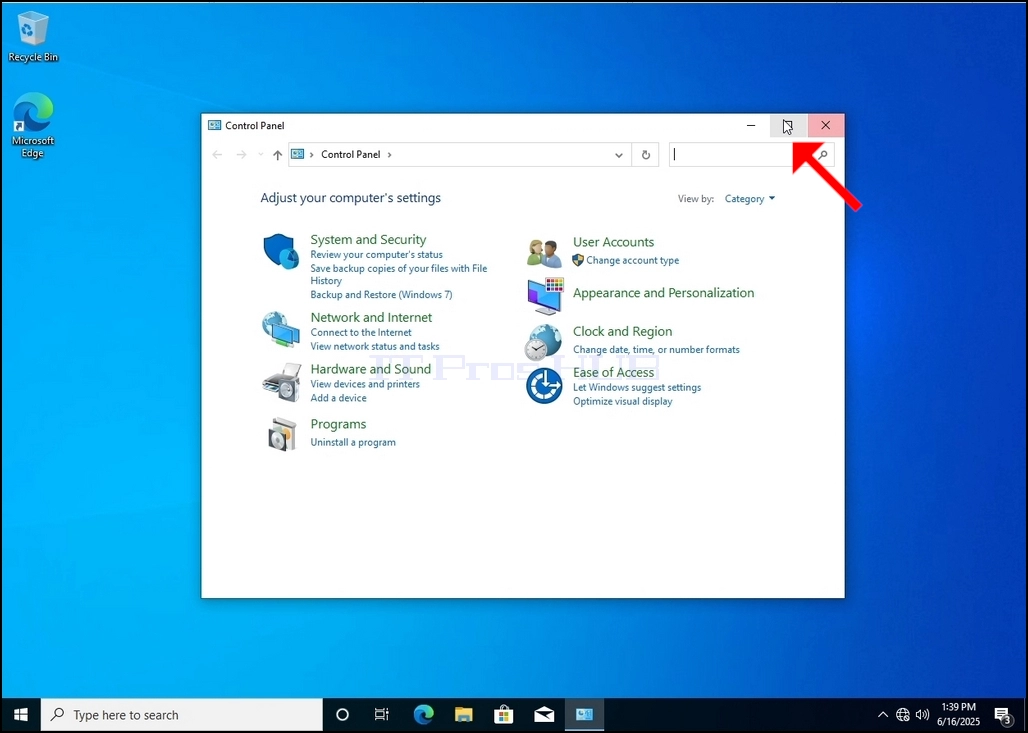Open Backup and Restore (Windows 7)

(x=382, y=294)
